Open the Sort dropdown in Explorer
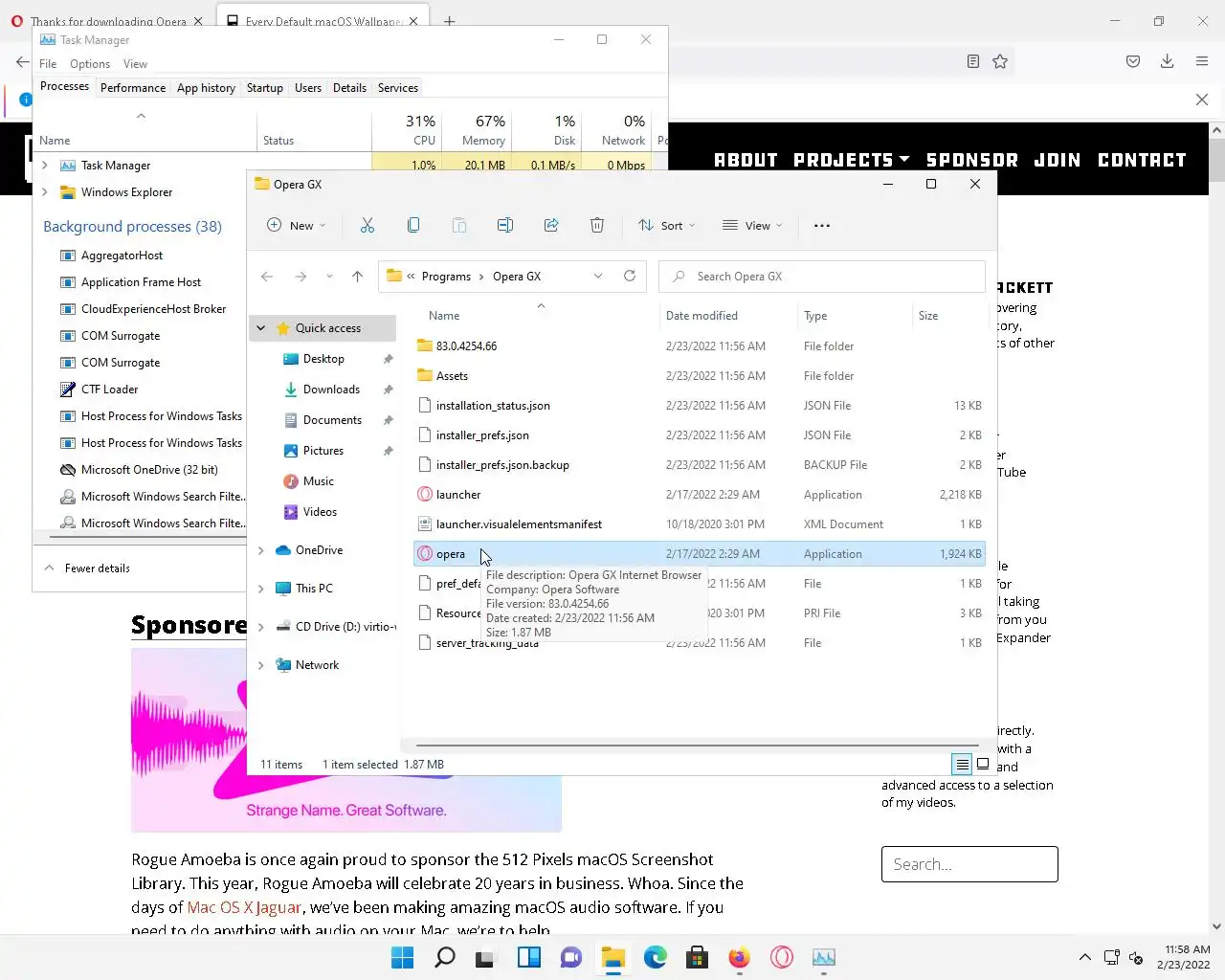 coord(667,226)
